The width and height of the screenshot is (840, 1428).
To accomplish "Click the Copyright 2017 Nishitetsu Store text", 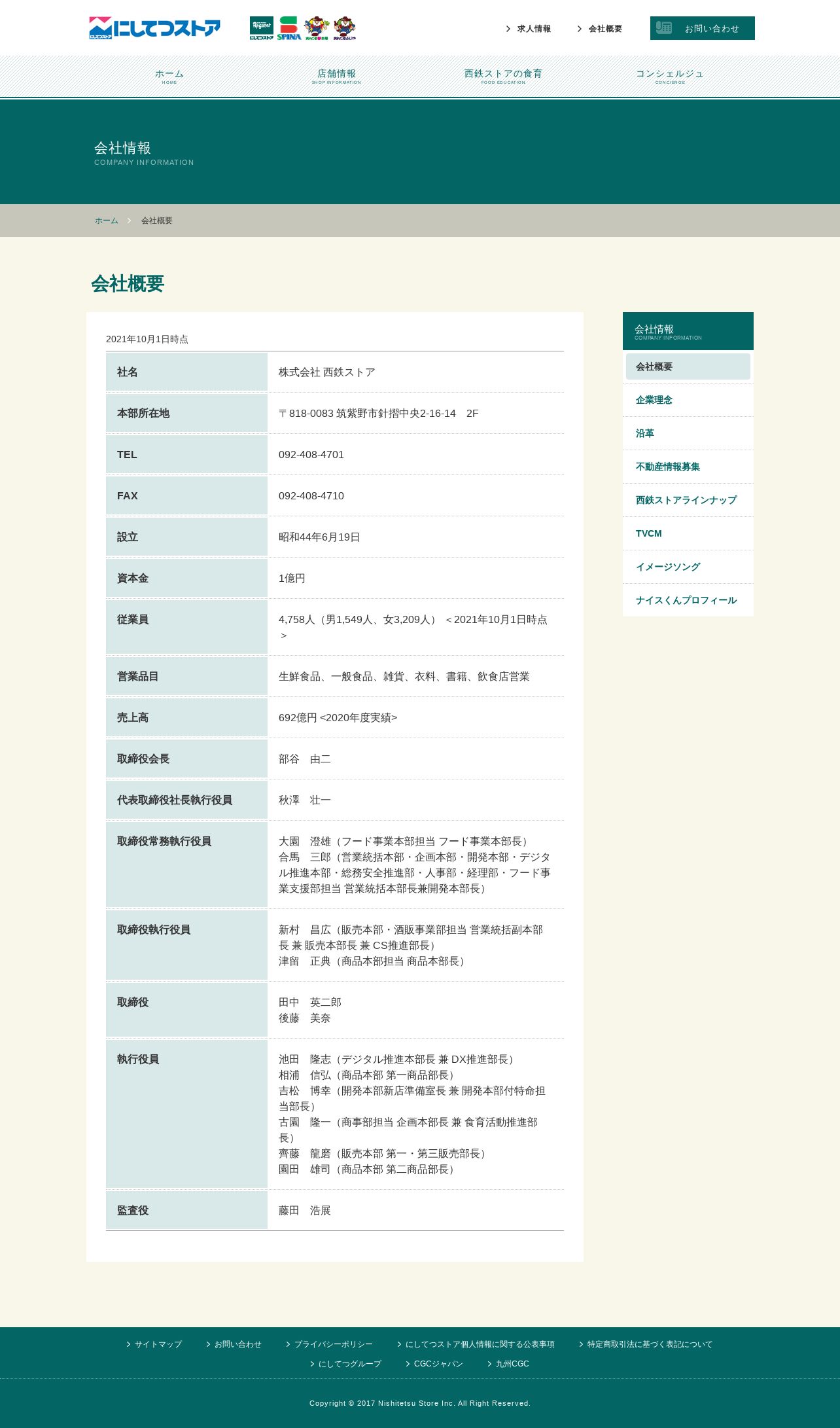I will (420, 1403).
